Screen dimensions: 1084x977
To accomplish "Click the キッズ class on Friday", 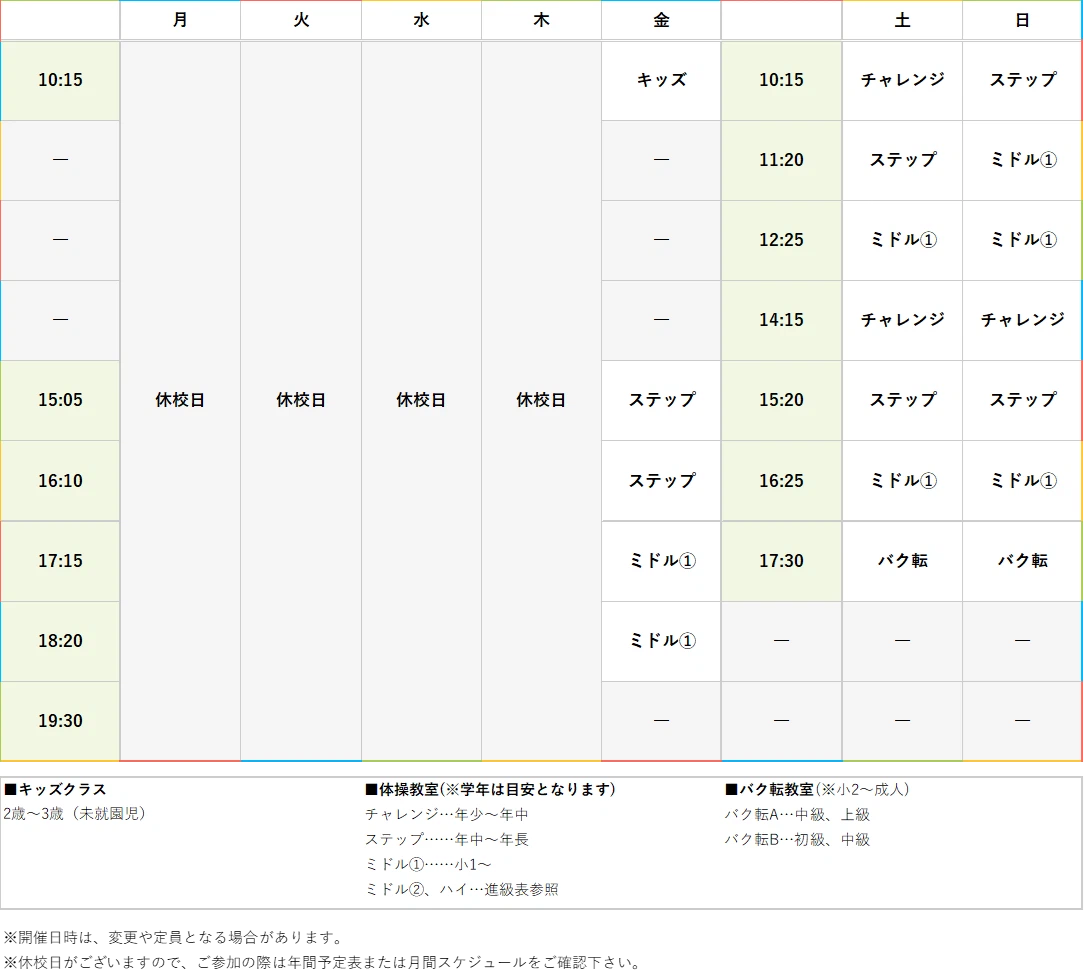I will pyautogui.click(x=660, y=80).
